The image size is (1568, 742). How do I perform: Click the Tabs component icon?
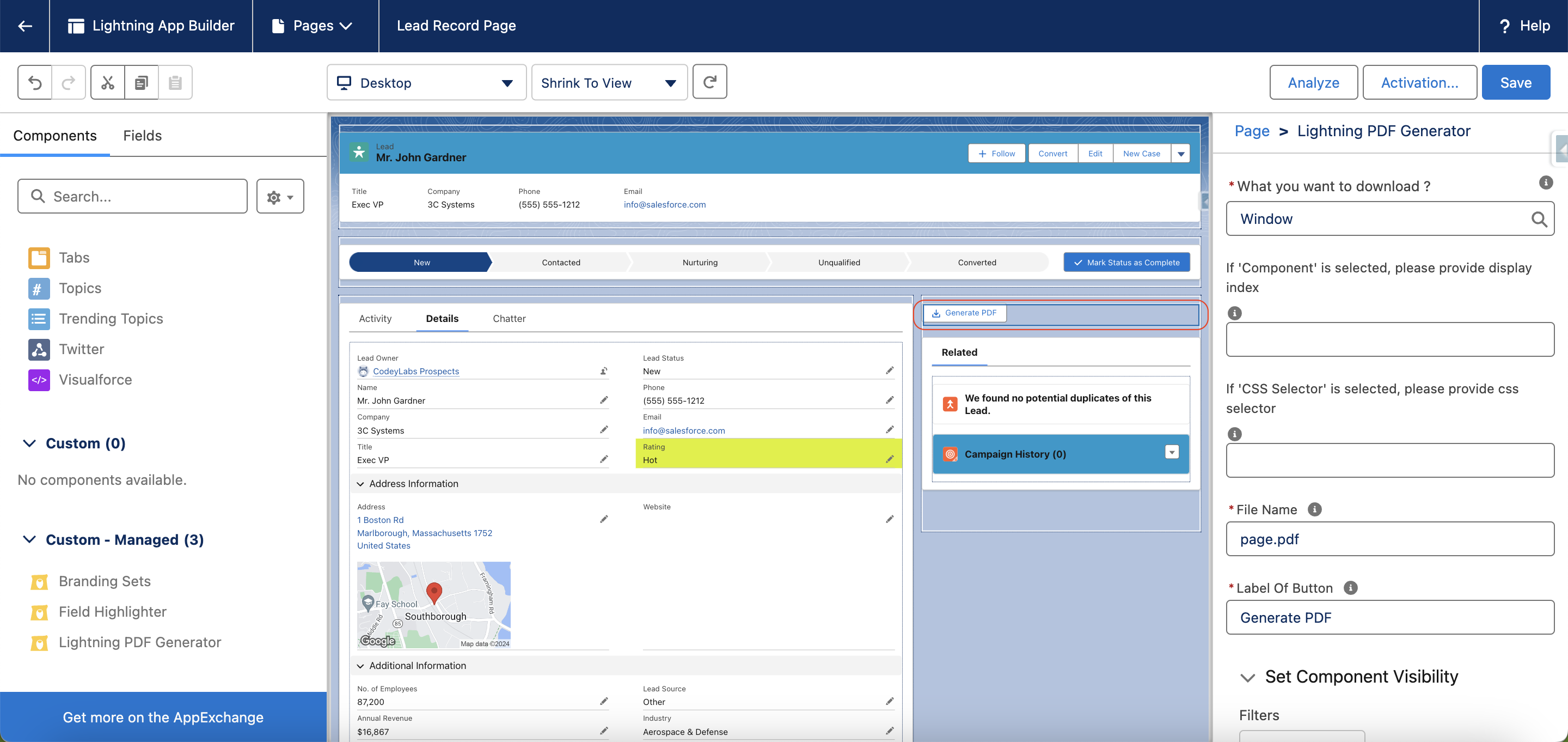(39, 258)
